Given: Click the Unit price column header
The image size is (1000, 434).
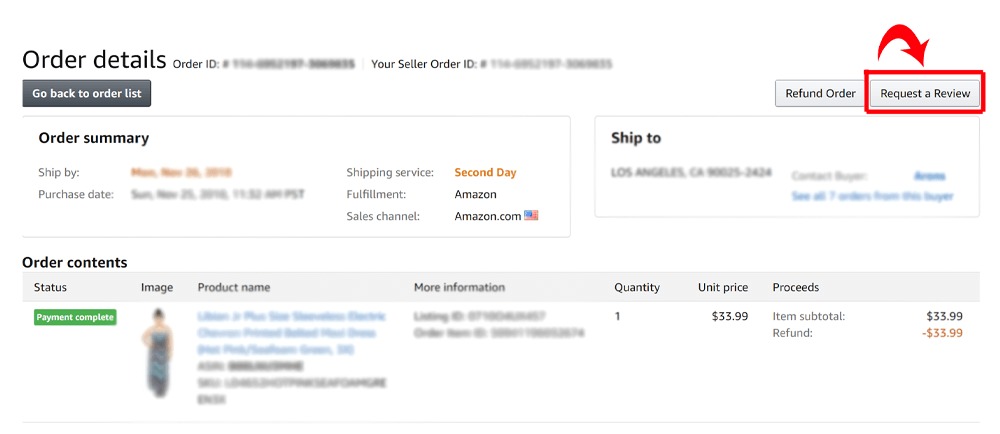Looking at the screenshot, I should tap(723, 288).
